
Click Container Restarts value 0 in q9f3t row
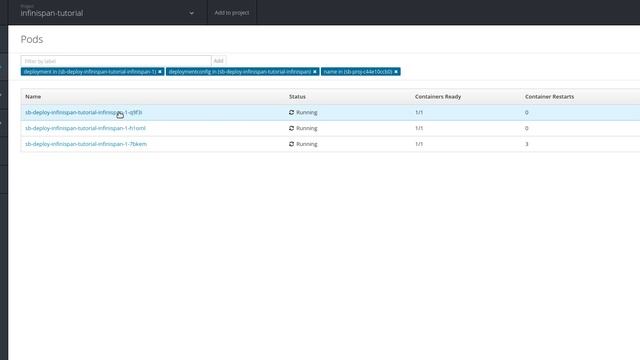coord(527,112)
